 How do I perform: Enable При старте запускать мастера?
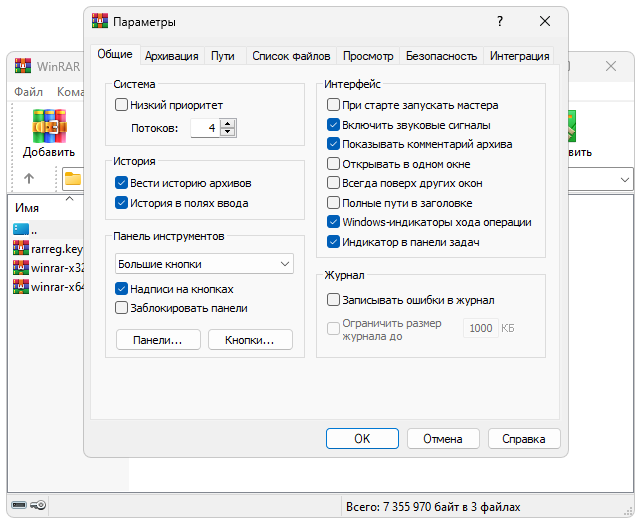333,105
